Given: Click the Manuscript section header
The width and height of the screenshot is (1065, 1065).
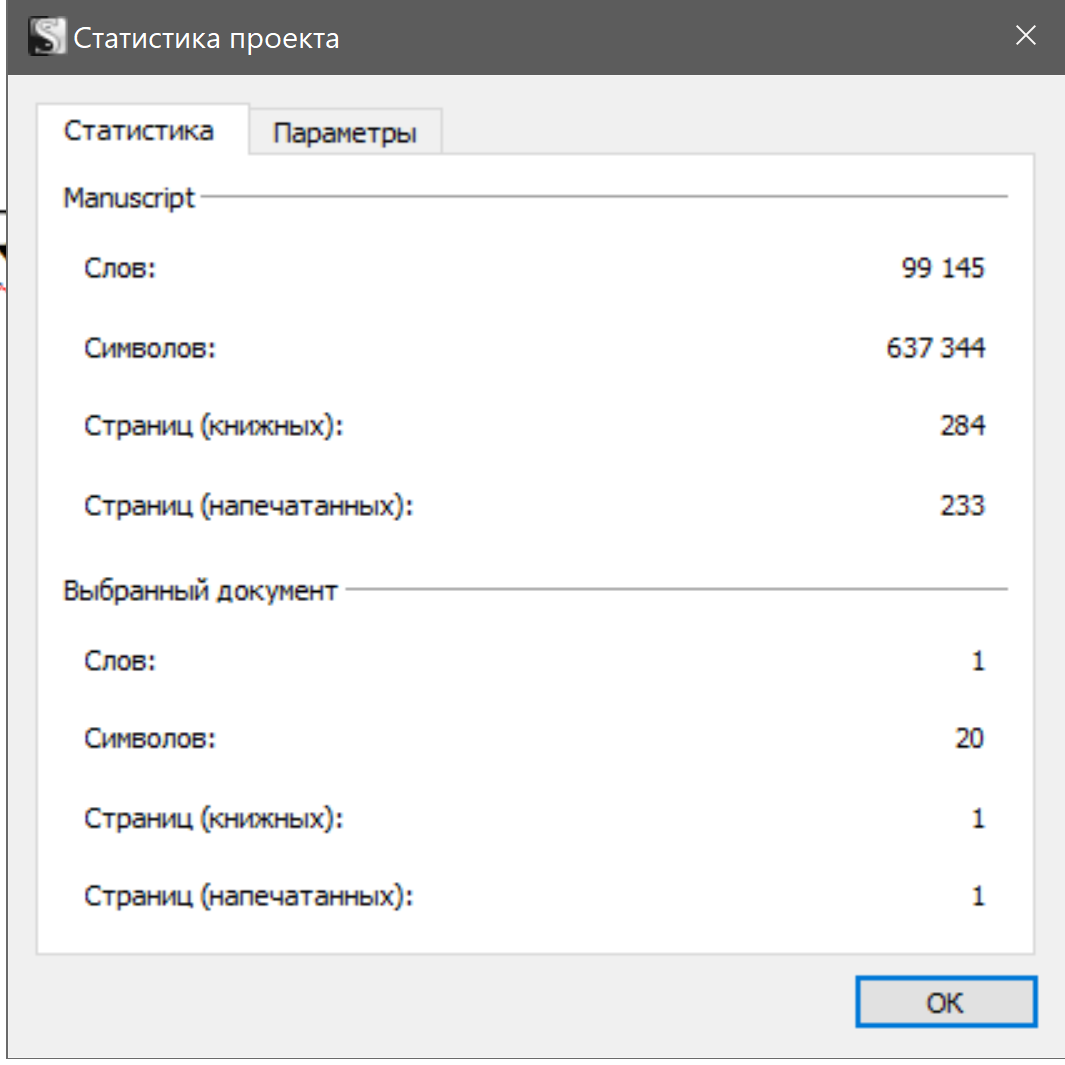Looking at the screenshot, I should [x=130, y=198].
